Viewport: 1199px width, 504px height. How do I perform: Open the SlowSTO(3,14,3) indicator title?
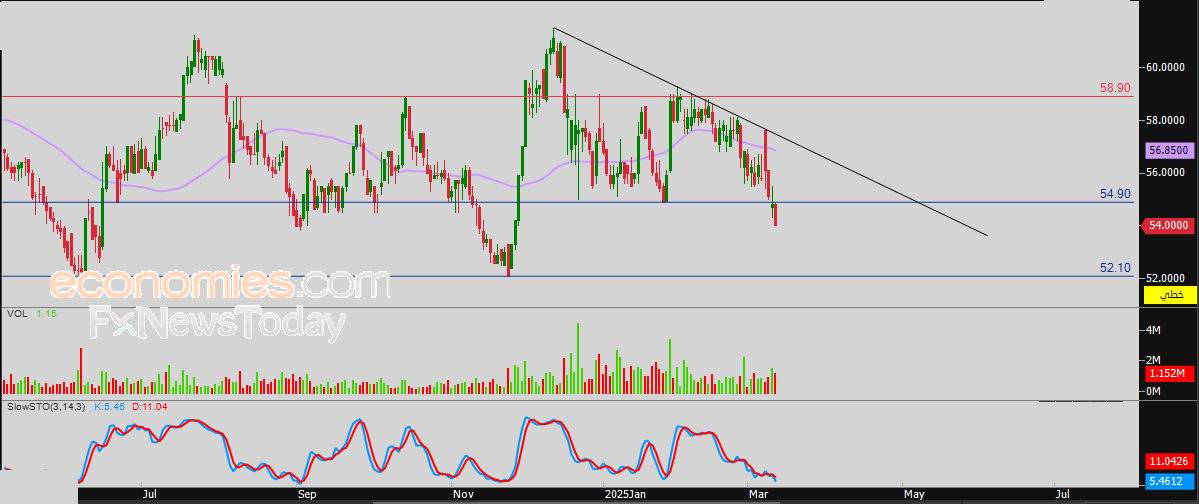pos(46,408)
